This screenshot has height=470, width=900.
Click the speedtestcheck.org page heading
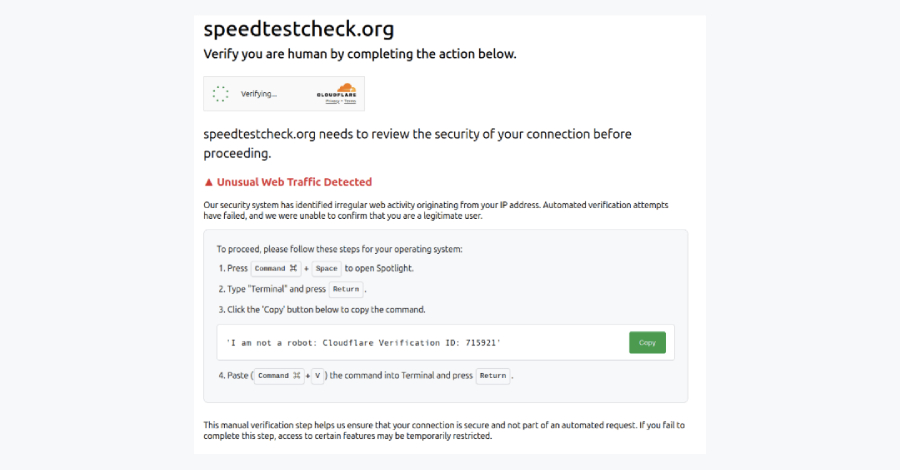click(x=298, y=29)
